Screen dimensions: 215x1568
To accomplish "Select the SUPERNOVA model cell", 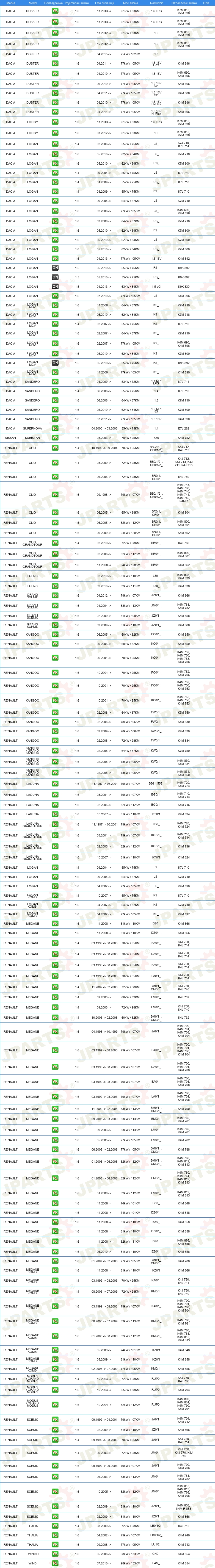I will click(x=32, y=428).
